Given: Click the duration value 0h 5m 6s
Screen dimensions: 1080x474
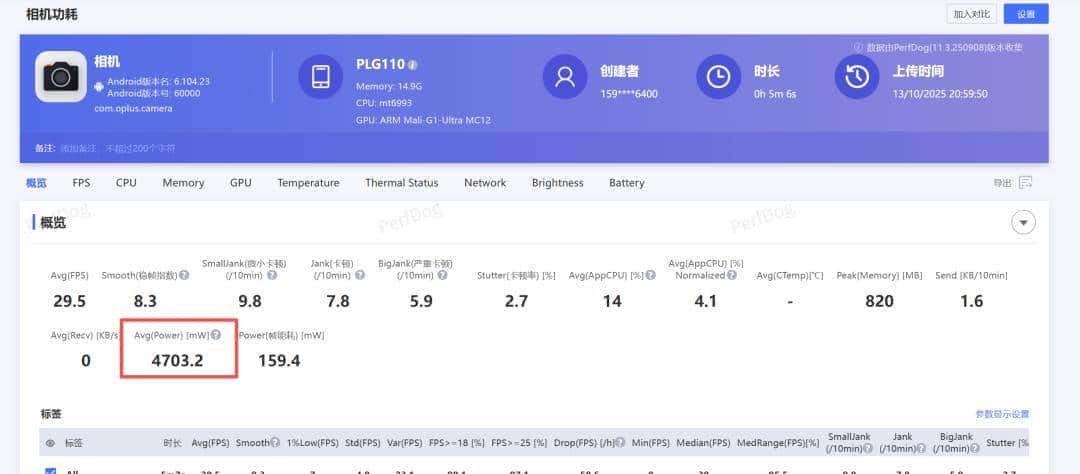Looking at the screenshot, I should [x=775, y=94].
